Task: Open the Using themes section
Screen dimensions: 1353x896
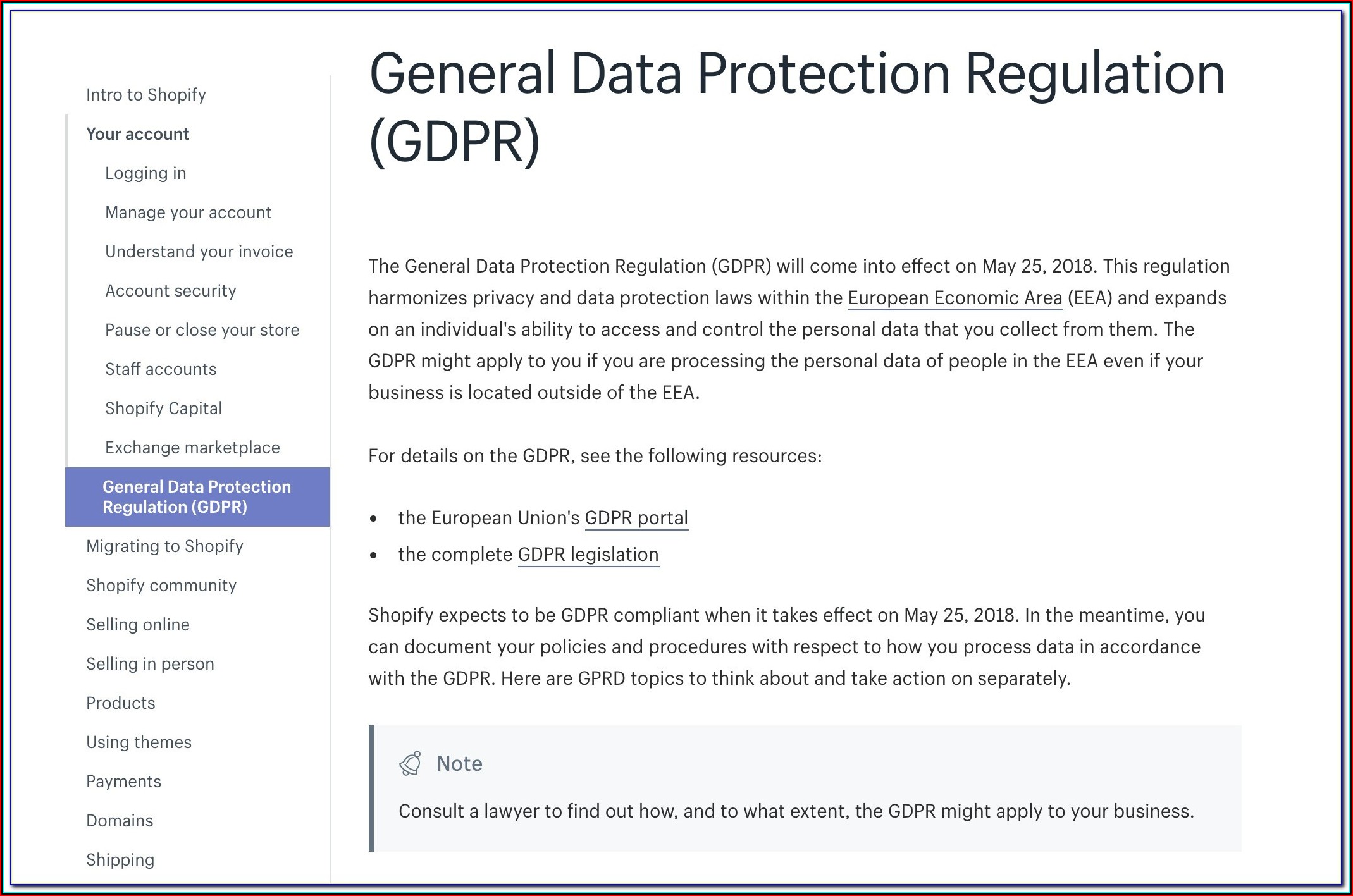Action: click(x=139, y=742)
